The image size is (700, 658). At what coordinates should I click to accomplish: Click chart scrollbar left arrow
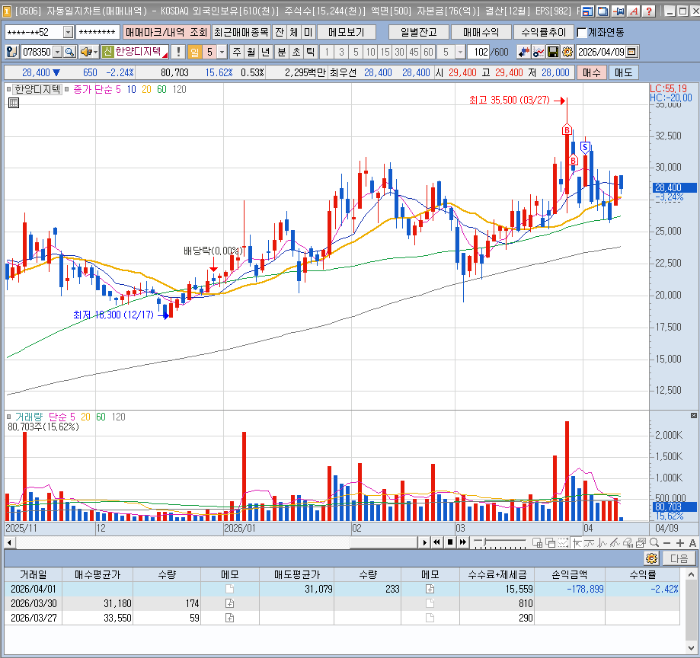(x=9, y=543)
